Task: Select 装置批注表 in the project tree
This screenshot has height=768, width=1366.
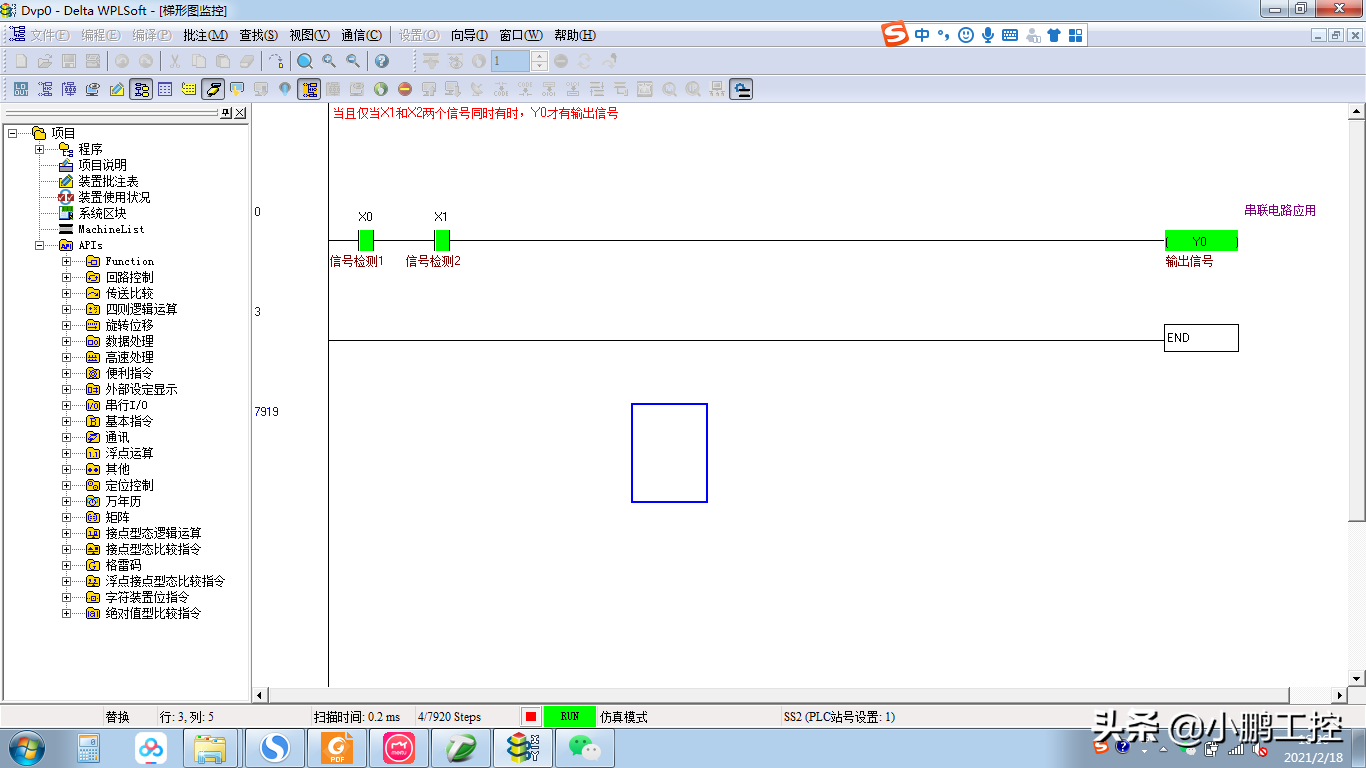Action: point(109,181)
